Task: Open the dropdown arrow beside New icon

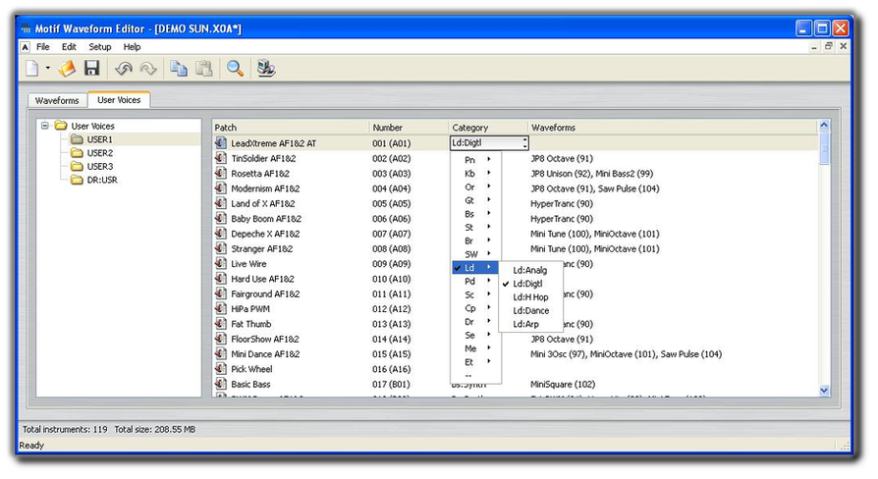Action: point(48,68)
